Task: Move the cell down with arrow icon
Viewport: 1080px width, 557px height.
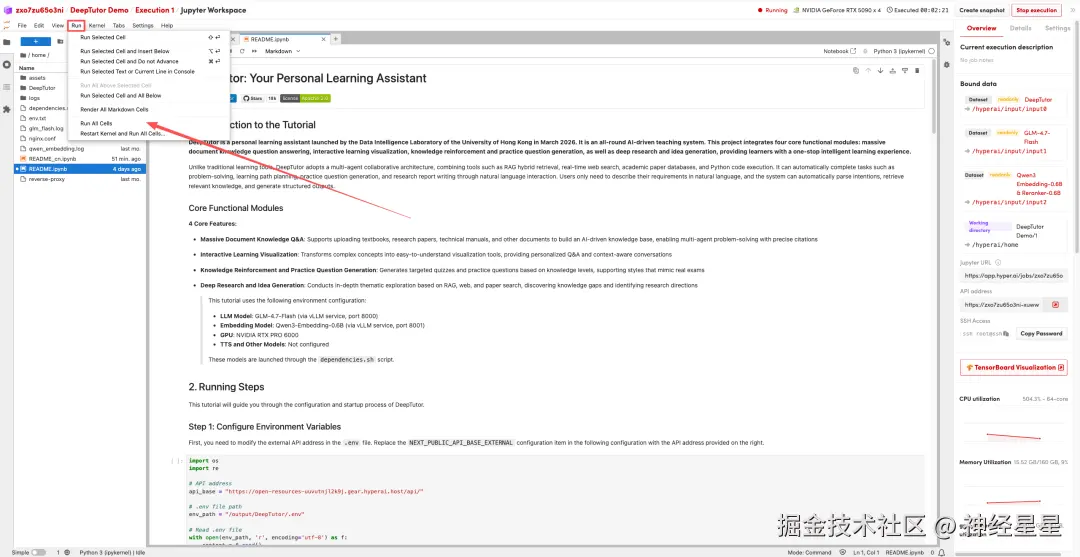Action: tap(880, 70)
